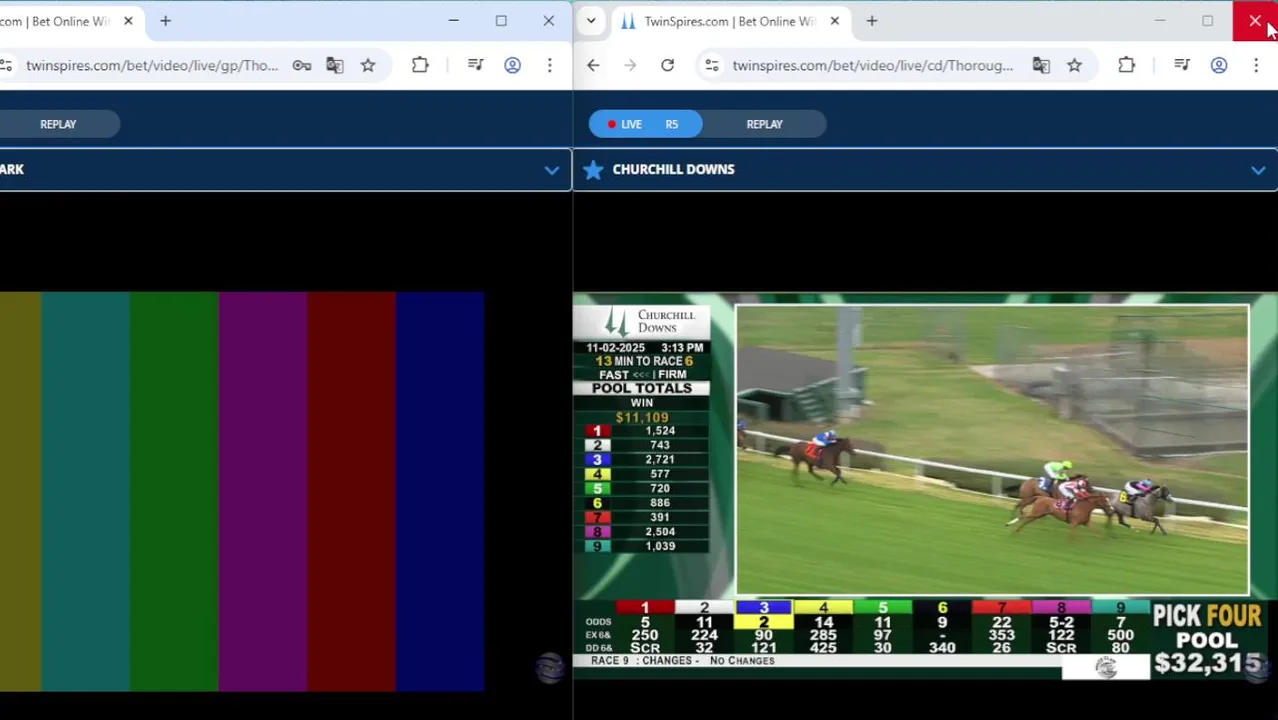This screenshot has width=1278, height=720.
Task: Open translate icon in right window address bar
Action: (x=1041, y=65)
